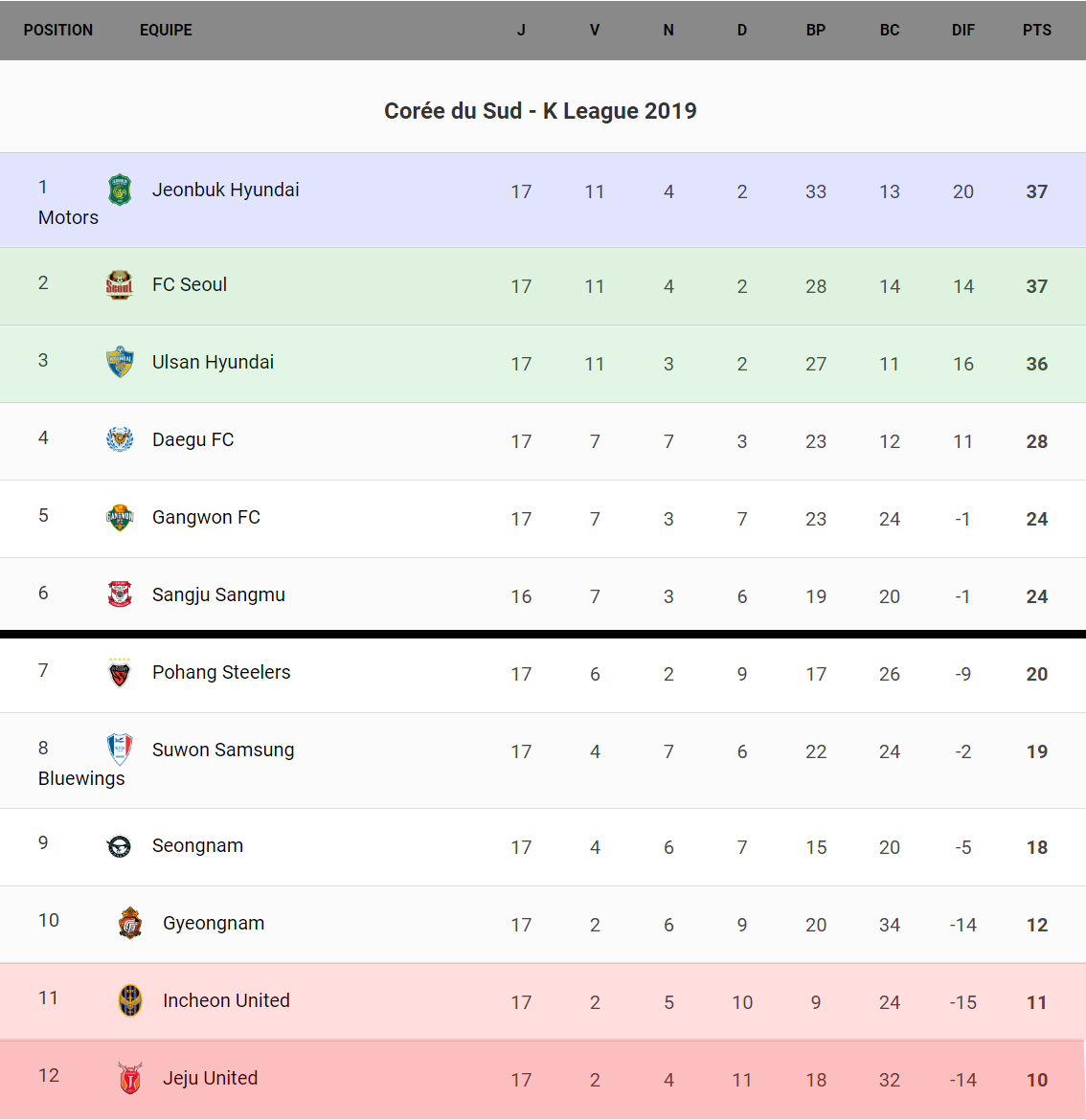Screen dimensions: 1086x1120
Task: Click the Gyeongnam club crest
Action: pos(130,924)
